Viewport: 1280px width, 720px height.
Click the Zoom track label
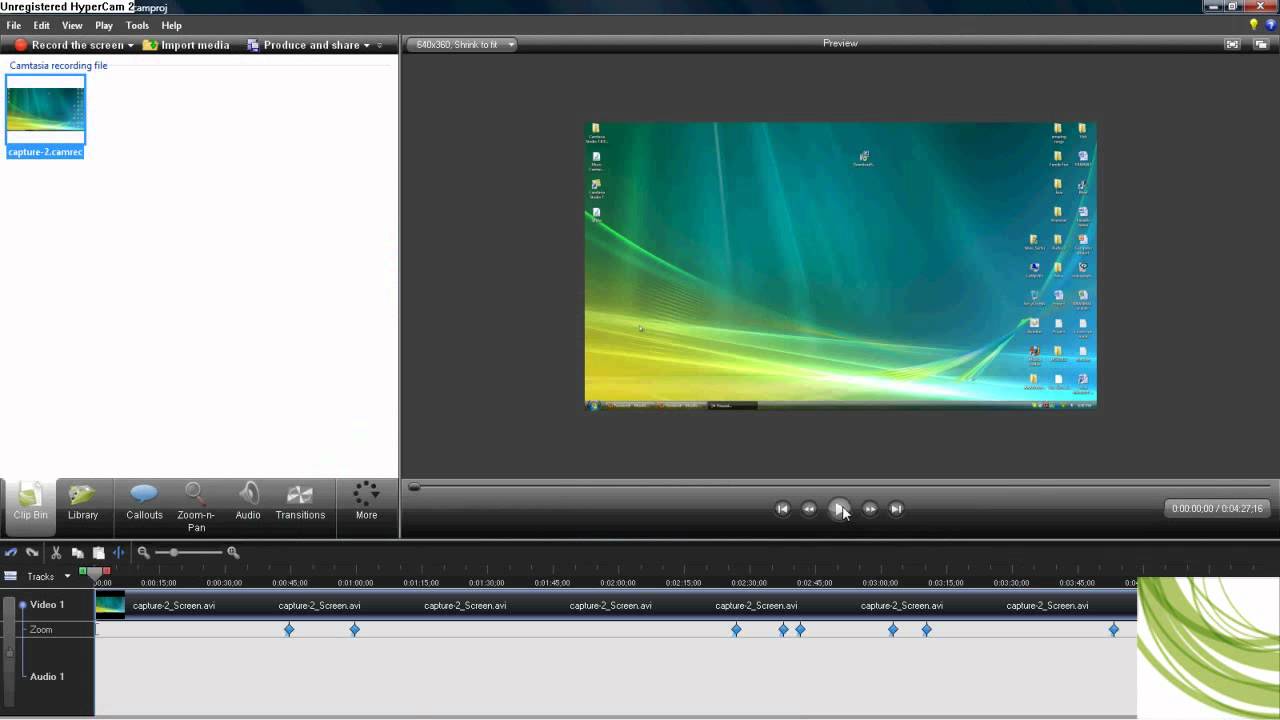click(41, 629)
